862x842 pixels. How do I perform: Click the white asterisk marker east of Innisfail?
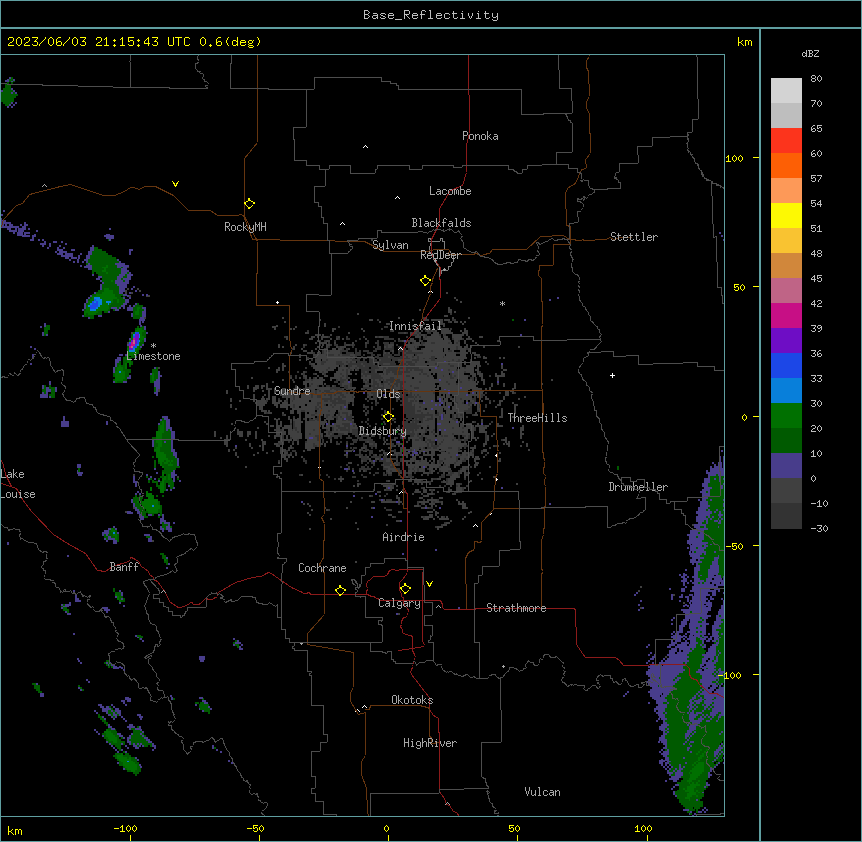pos(502,303)
